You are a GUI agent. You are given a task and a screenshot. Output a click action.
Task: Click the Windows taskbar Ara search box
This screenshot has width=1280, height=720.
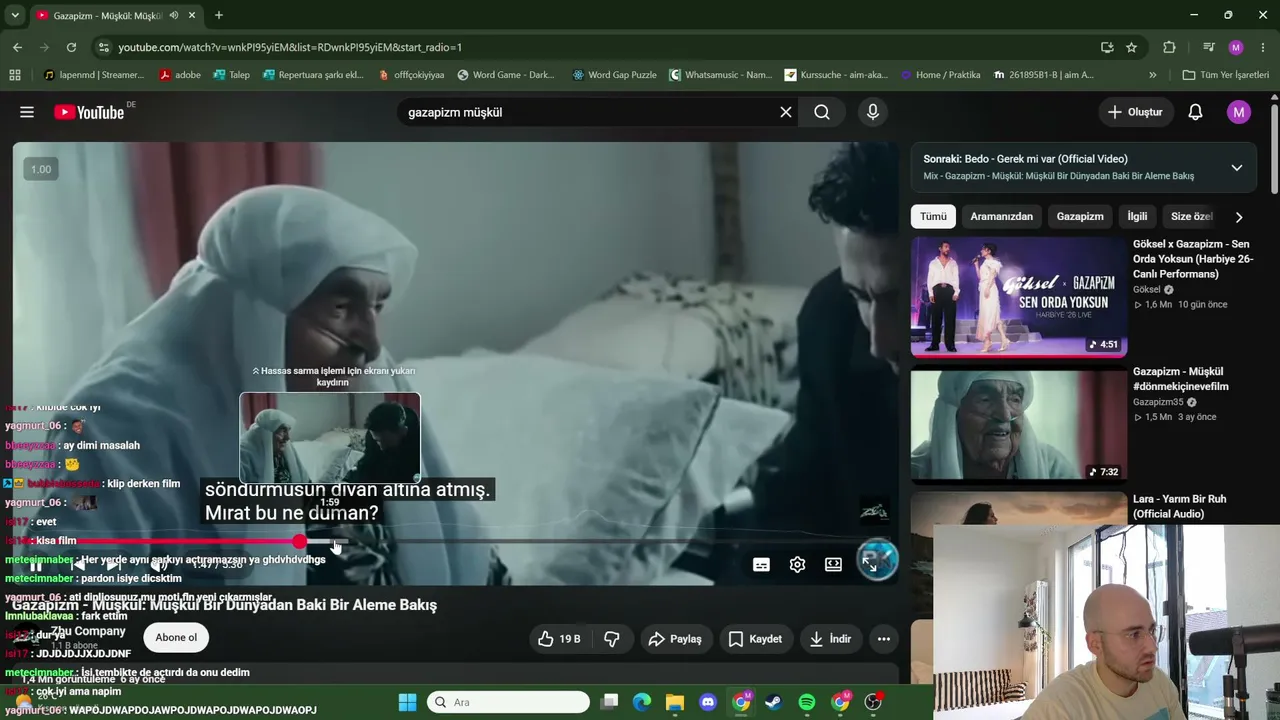[x=508, y=702]
